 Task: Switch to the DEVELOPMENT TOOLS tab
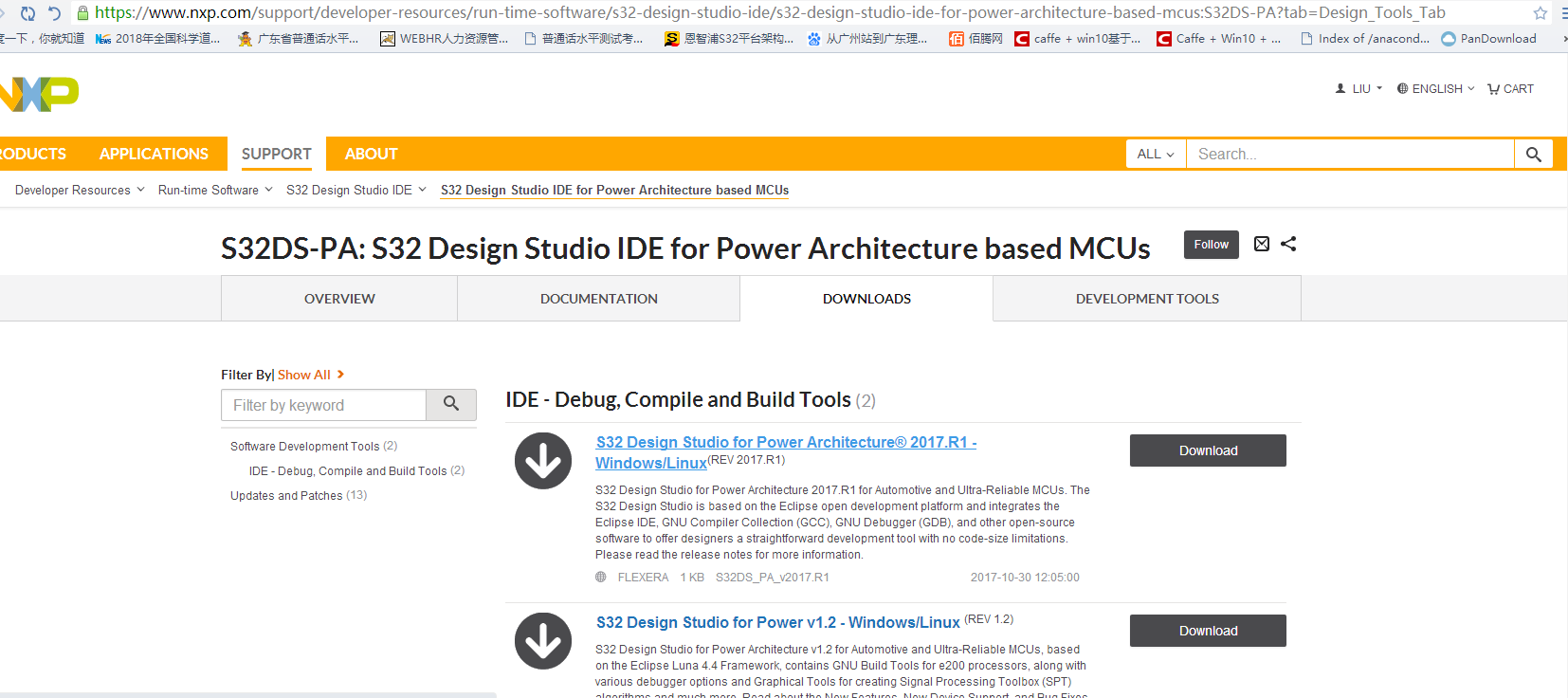tap(1147, 299)
